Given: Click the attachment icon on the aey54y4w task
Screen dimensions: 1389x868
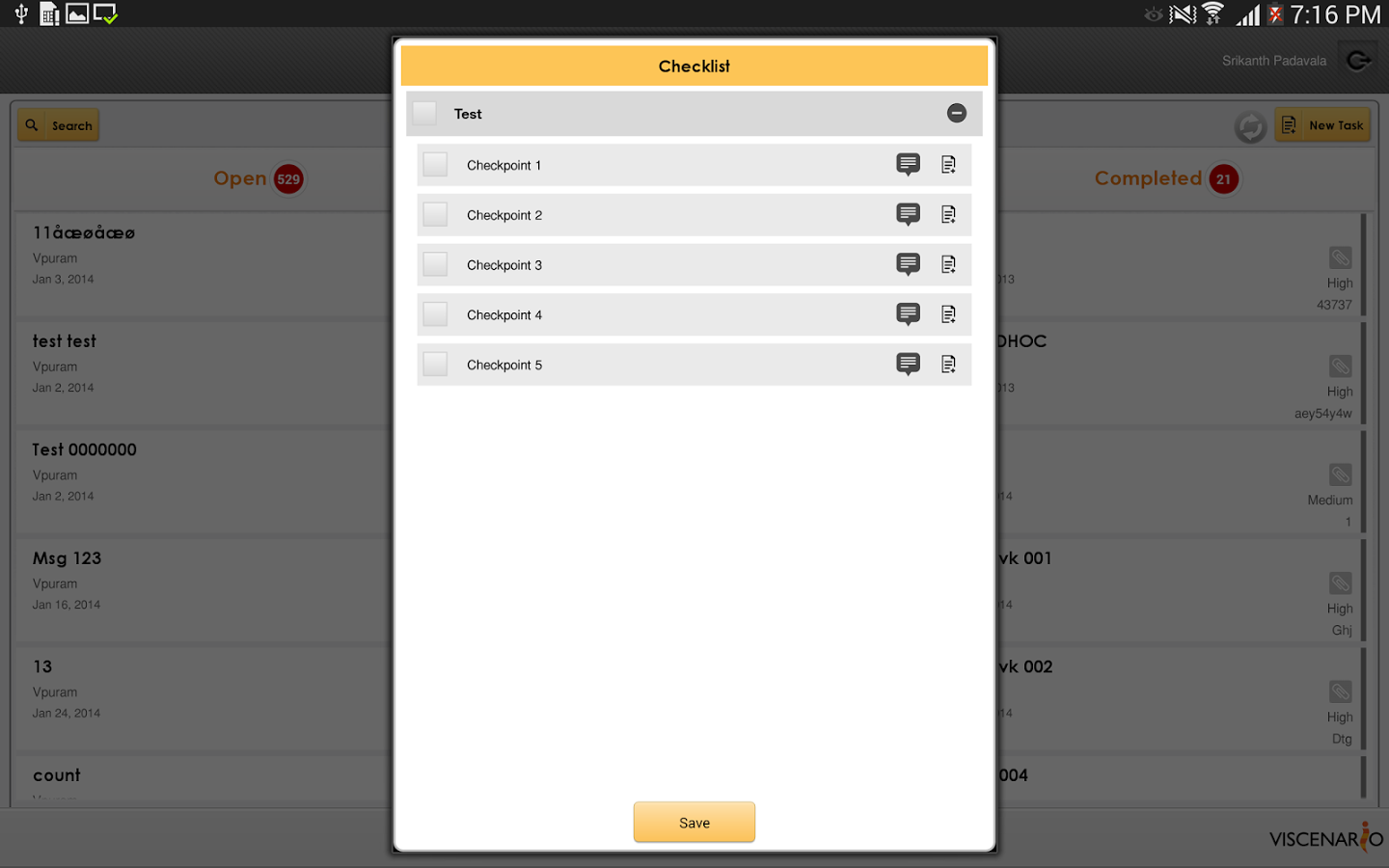Looking at the screenshot, I should [1340, 366].
